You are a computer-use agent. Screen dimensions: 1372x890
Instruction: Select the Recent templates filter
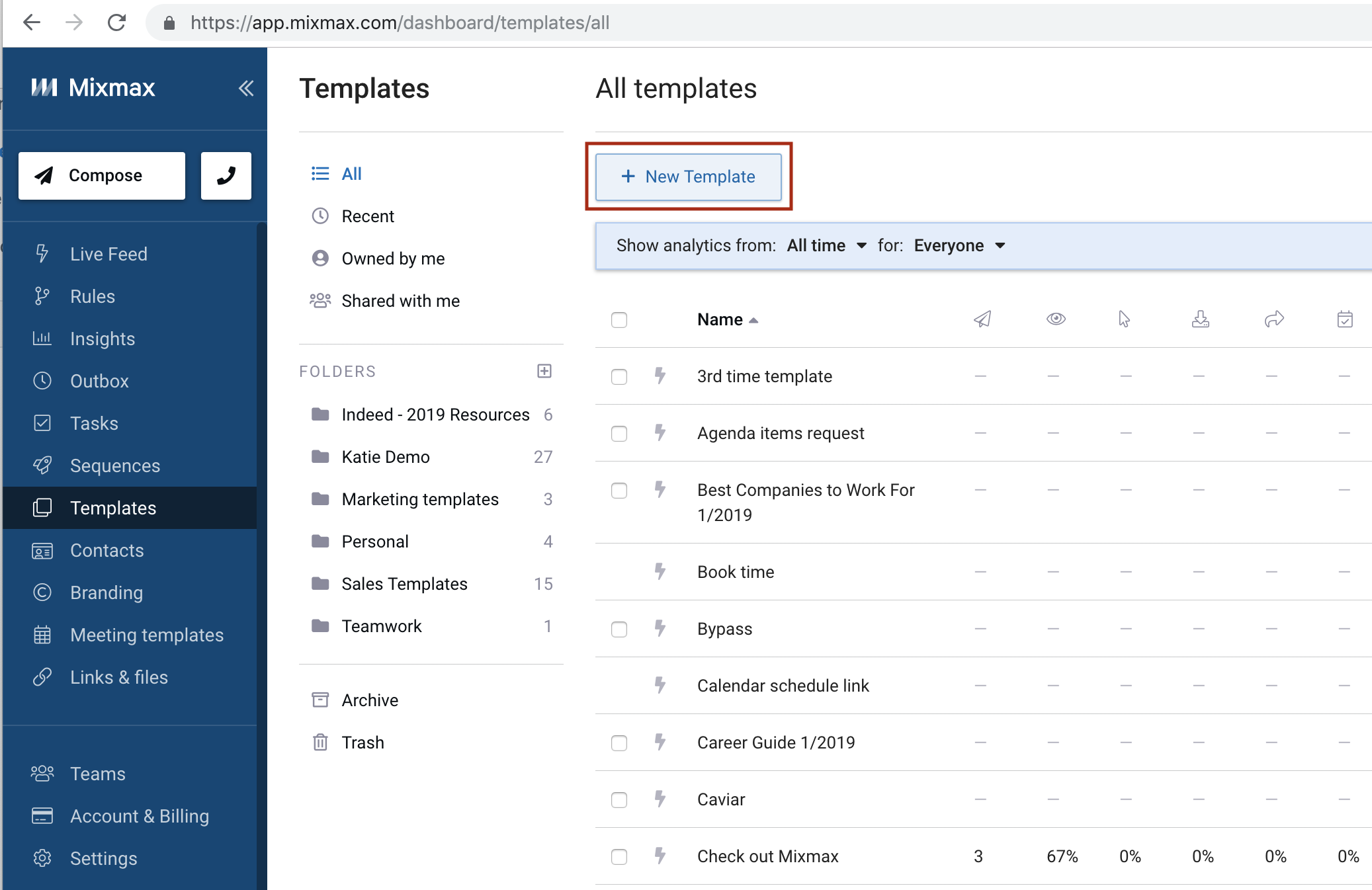pos(368,216)
